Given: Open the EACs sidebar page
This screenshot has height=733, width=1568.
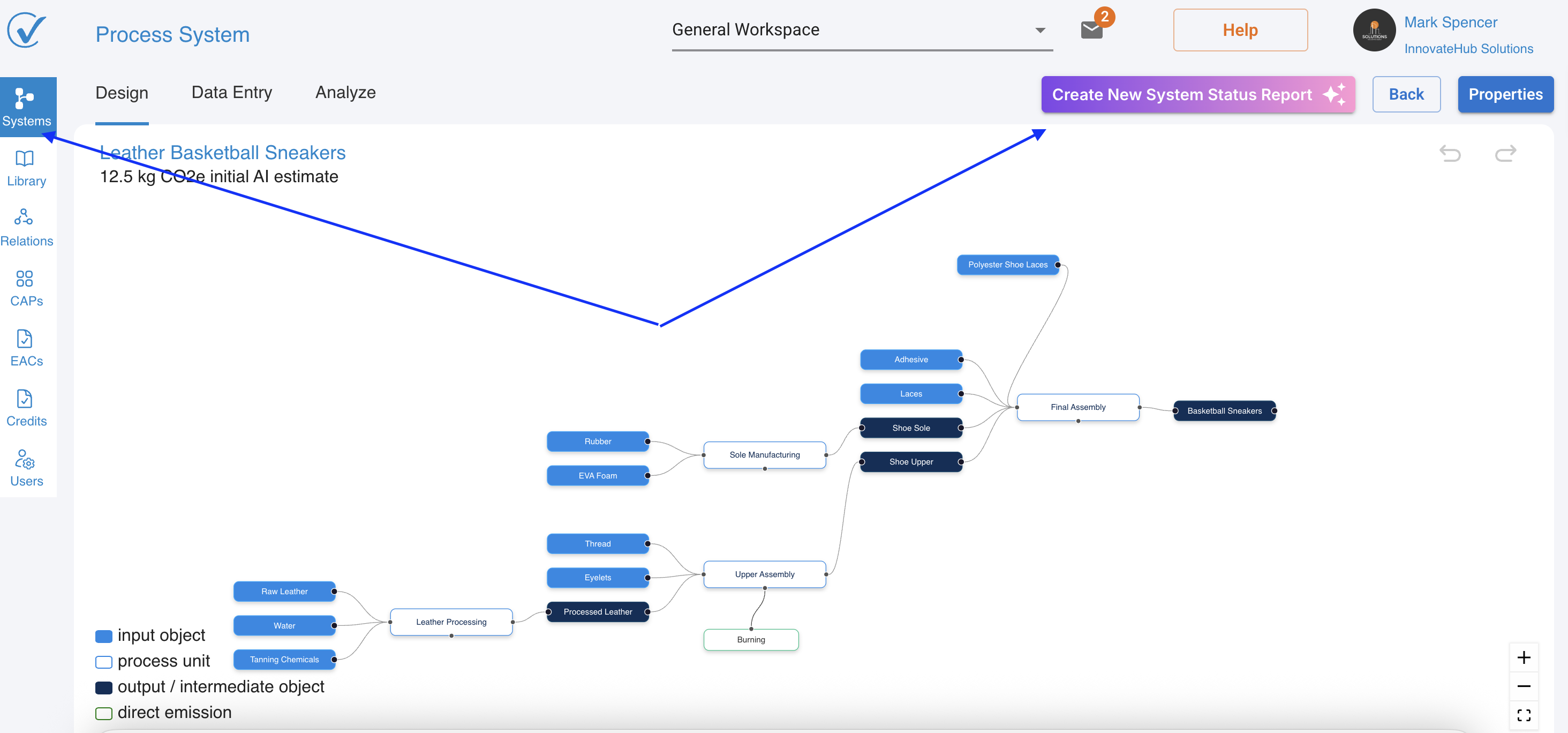Looking at the screenshot, I should tap(26, 348).
